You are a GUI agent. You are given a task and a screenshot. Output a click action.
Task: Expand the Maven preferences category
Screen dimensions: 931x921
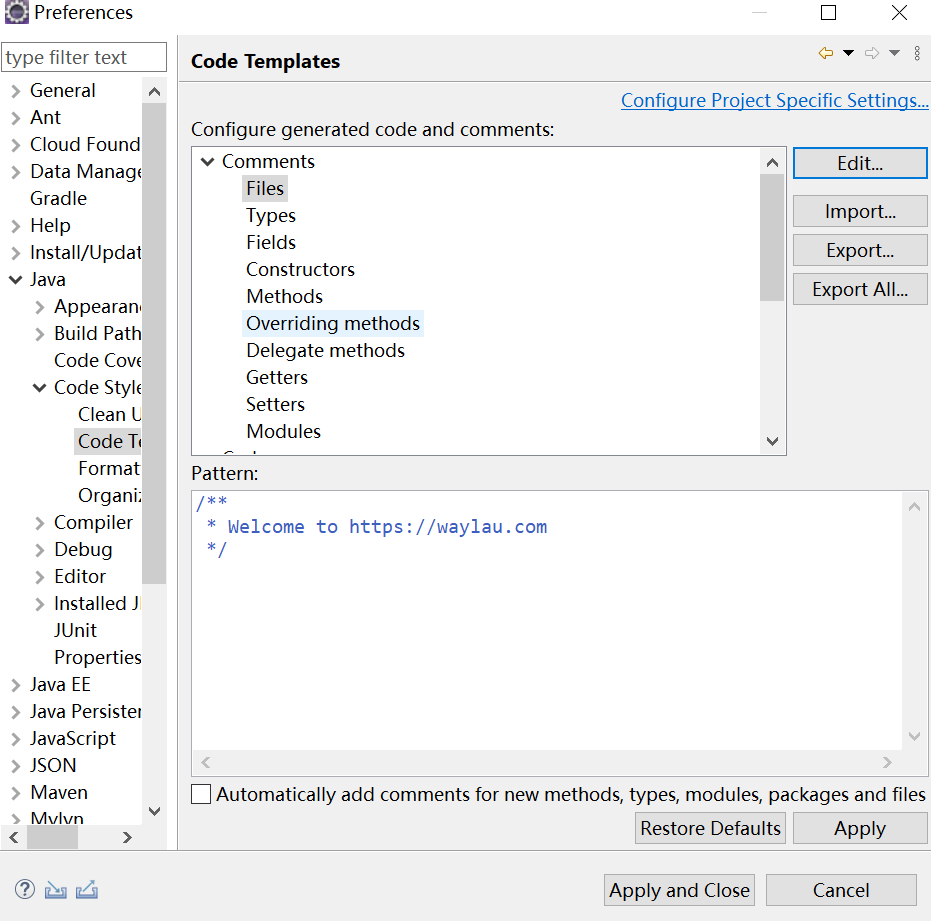click(x=15, y=792)
